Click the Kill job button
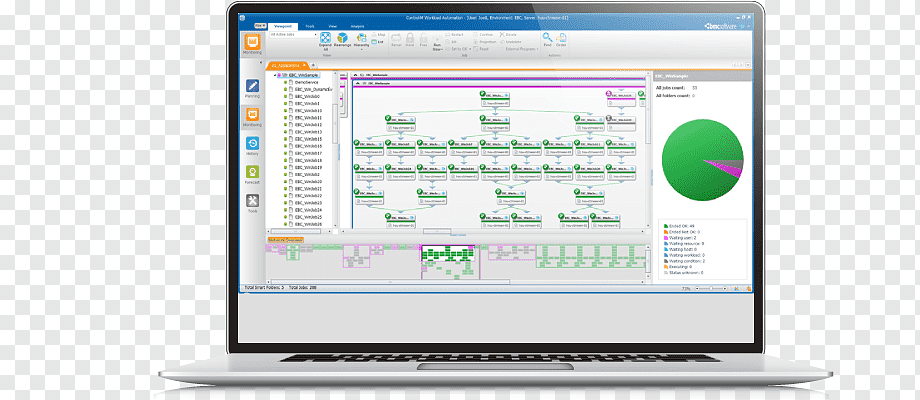 pyautogui.click(x=452, y=42)
